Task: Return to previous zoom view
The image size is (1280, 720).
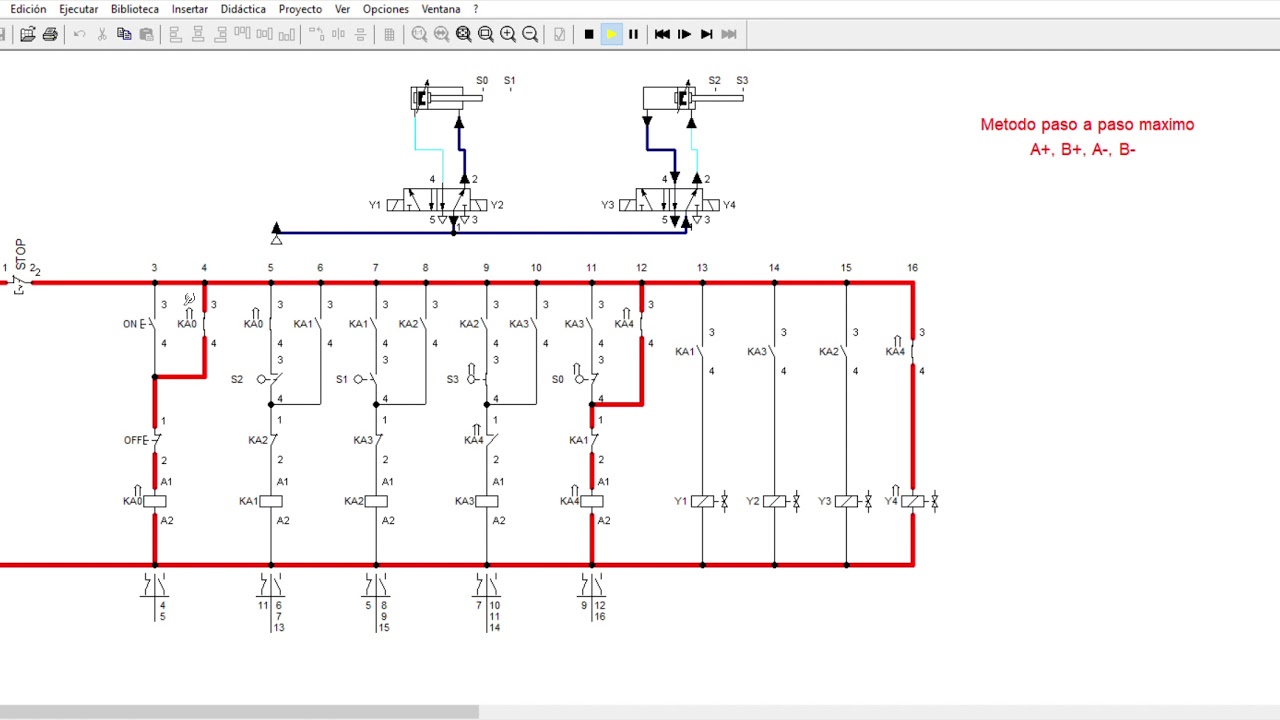Action: pos(442,34)
